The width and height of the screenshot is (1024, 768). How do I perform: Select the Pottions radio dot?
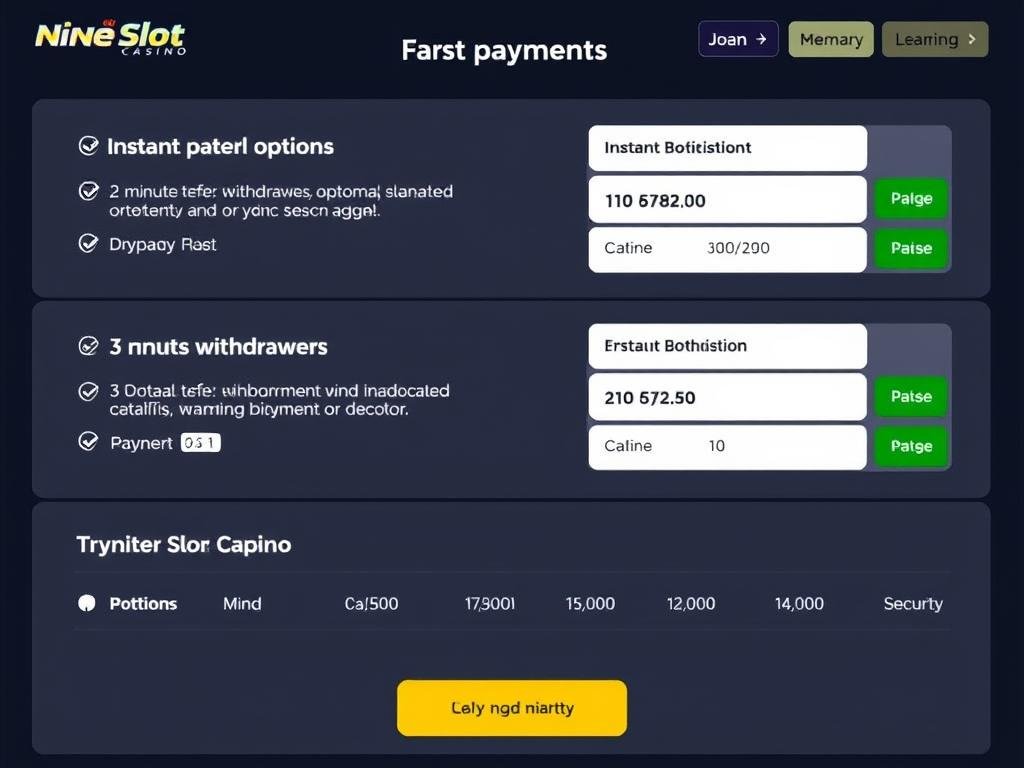pos(87,603)
